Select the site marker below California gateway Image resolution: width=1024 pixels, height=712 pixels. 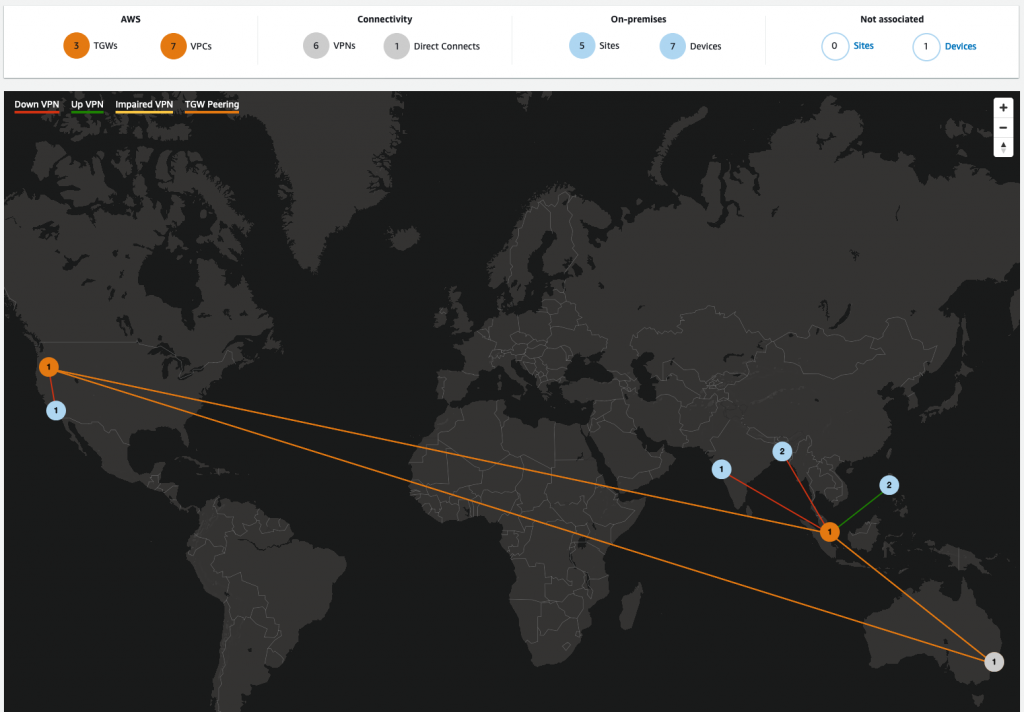click(56, 411)
